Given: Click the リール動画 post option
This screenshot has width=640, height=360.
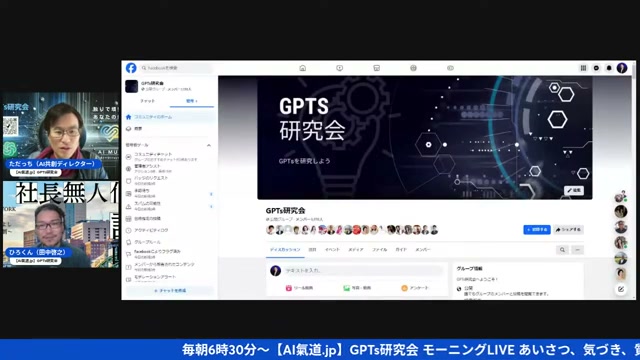Looking at the screenshot, I should tap(299, 288).
